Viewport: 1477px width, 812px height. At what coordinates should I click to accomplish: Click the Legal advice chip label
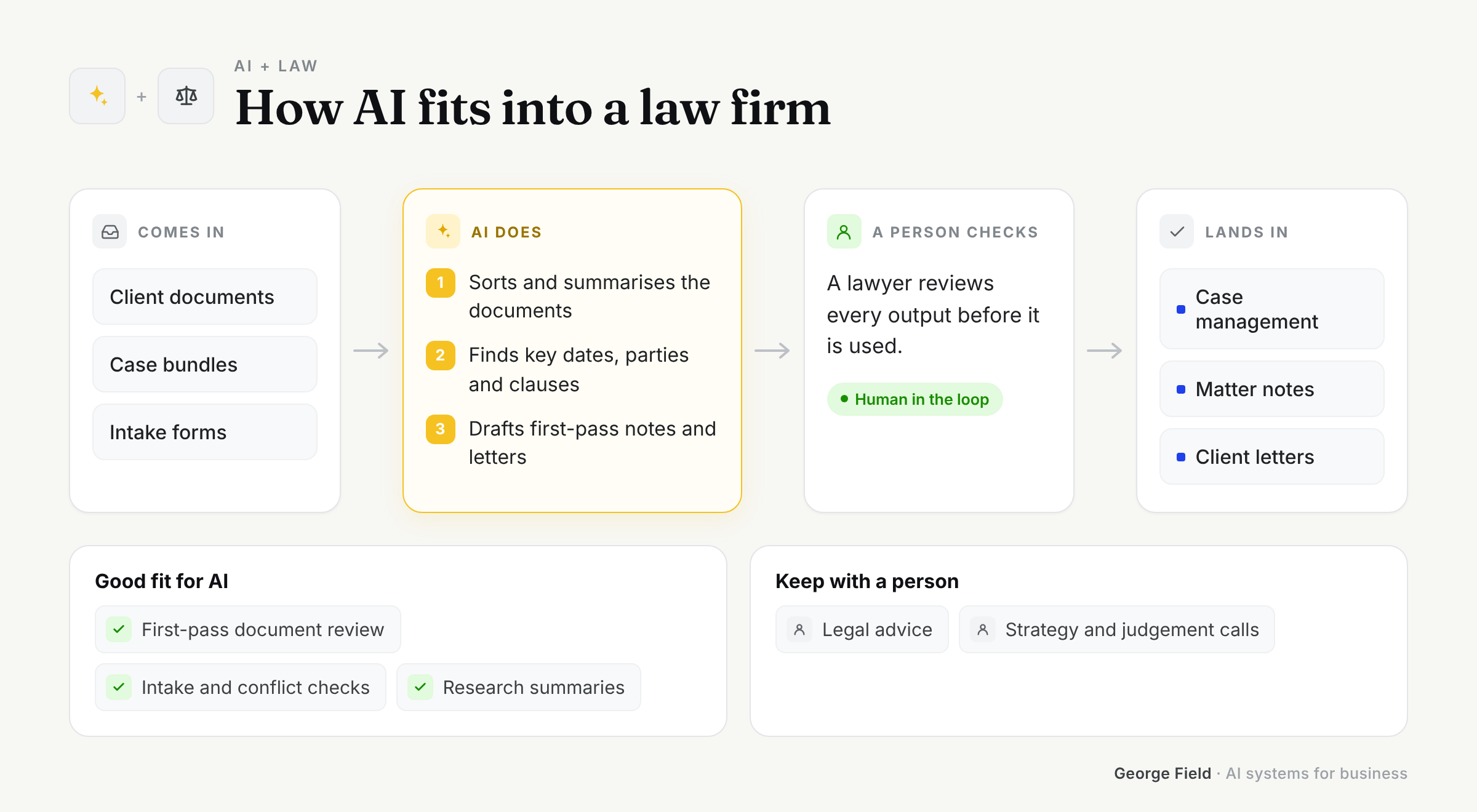coord(877,629)
